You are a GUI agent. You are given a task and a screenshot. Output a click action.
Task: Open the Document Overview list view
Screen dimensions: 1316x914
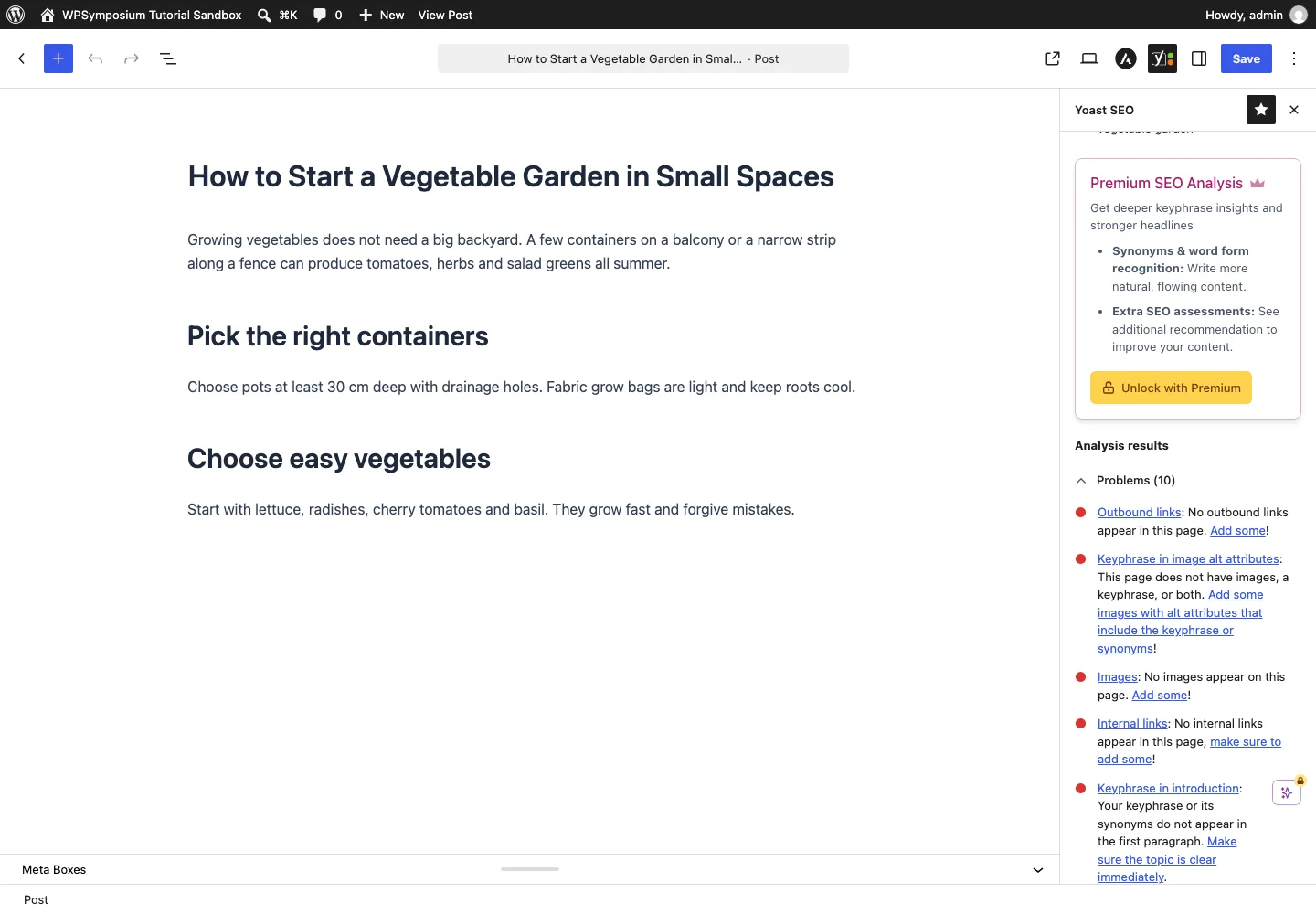pyautogui.click(x=168, y=58)
